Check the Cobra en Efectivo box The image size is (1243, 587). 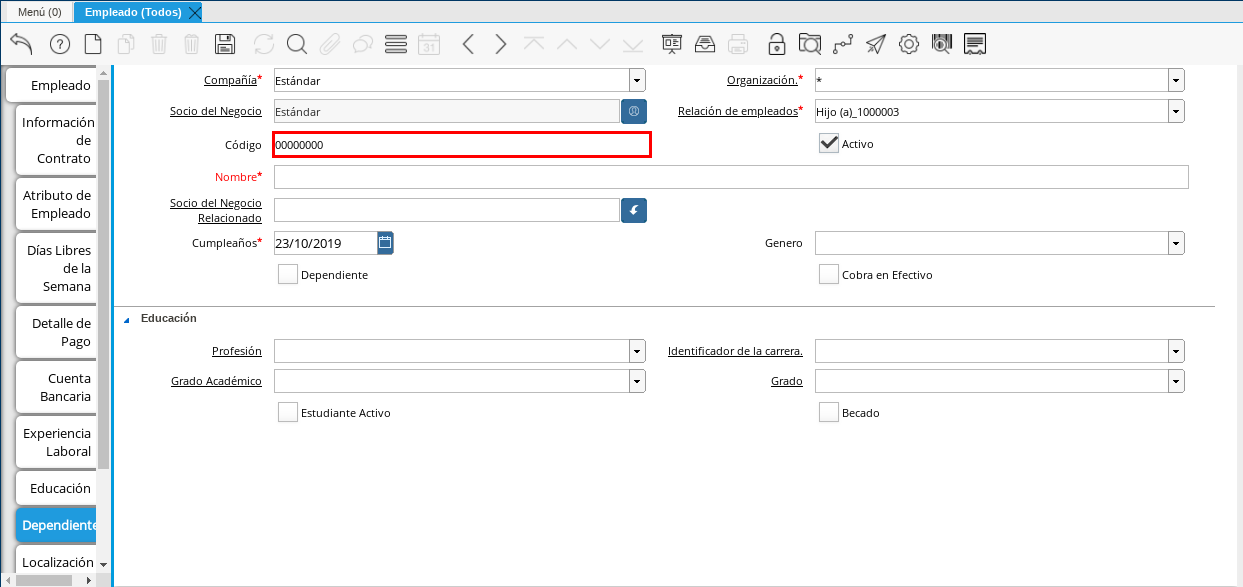coord(828,275)
